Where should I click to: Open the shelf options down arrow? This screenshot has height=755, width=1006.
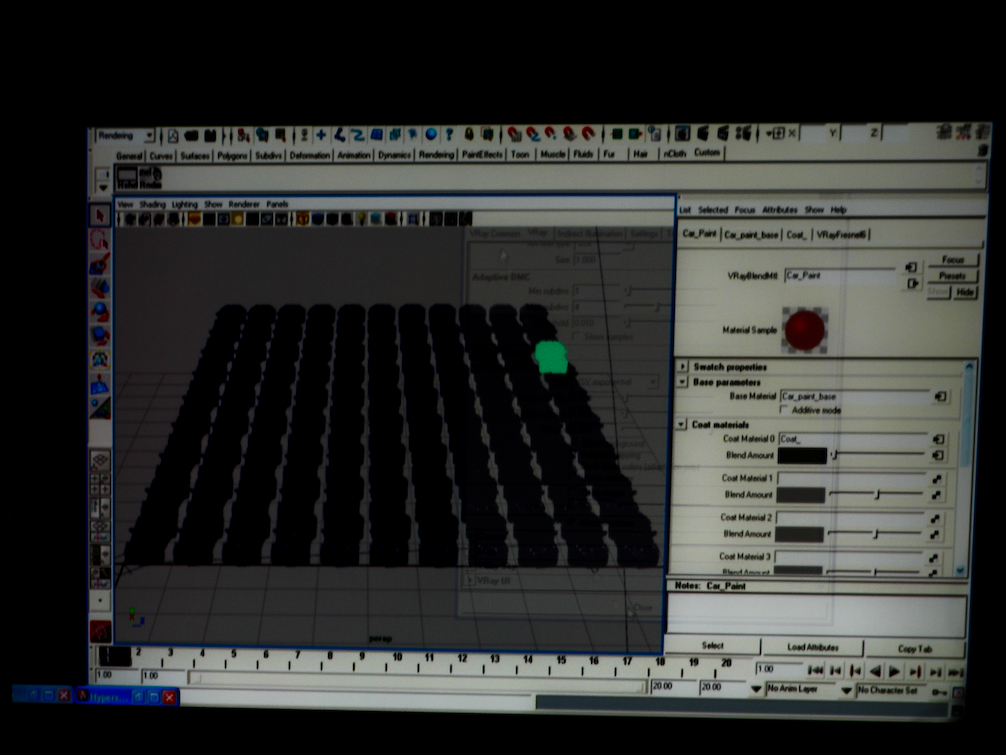point(103,187)
